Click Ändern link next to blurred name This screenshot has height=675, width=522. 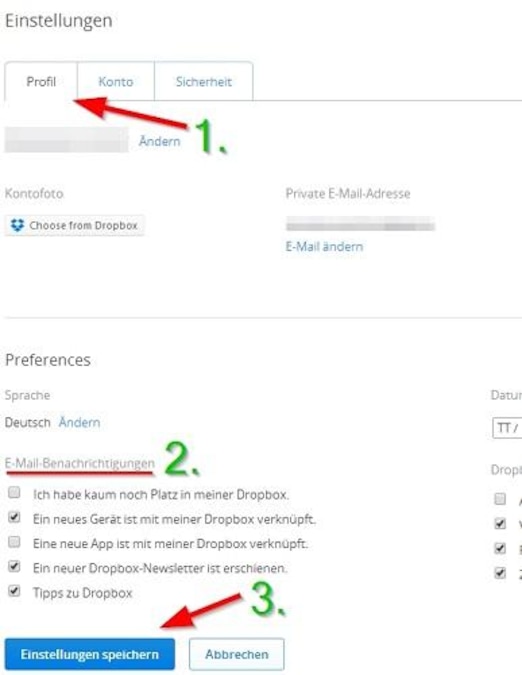pyautogui.click(x=159, y=141)
